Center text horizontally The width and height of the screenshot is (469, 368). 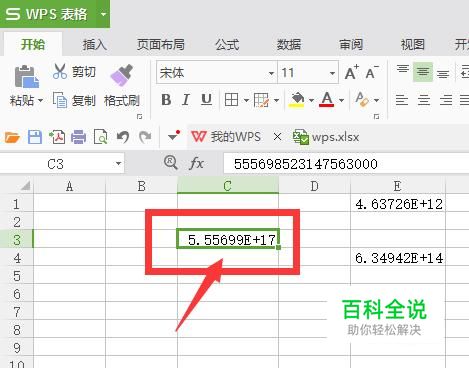(424, 100)
